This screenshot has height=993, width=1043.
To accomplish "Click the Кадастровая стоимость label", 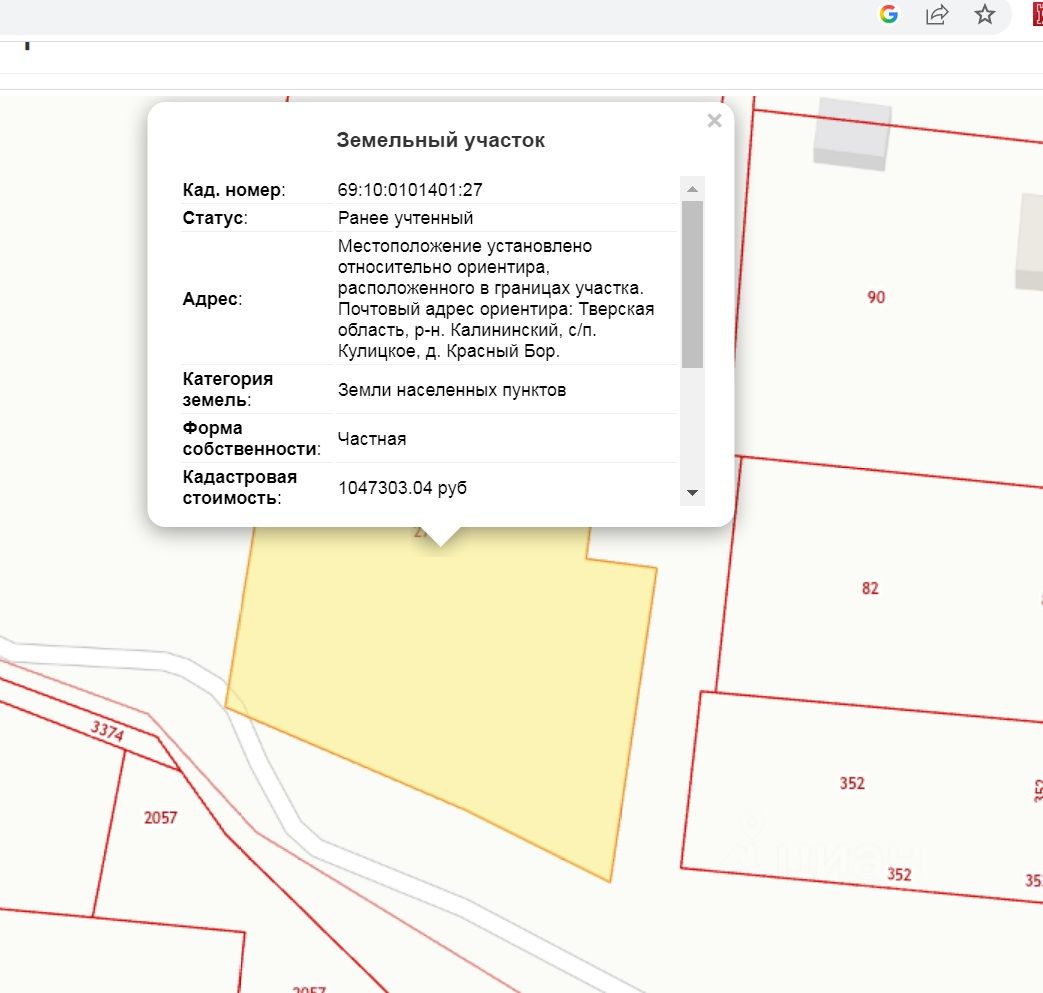I will click(239, 488).
